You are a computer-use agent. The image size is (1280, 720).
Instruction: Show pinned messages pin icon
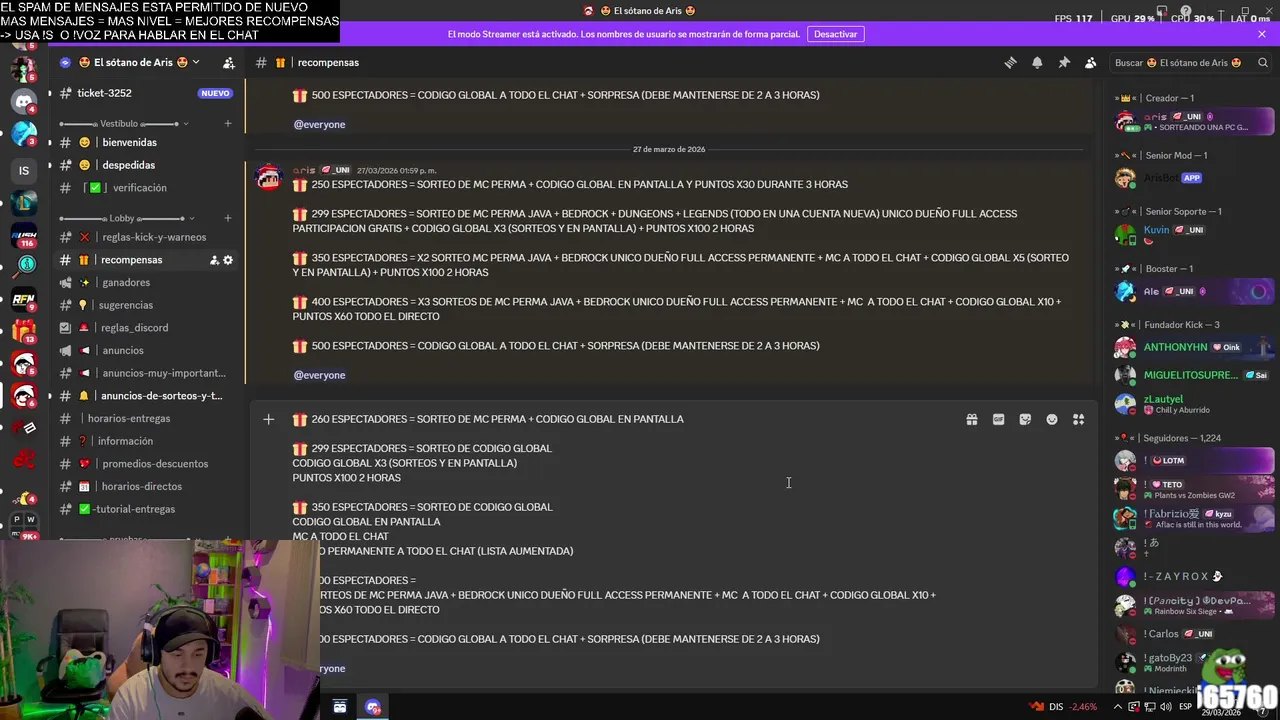(1064, 62)
